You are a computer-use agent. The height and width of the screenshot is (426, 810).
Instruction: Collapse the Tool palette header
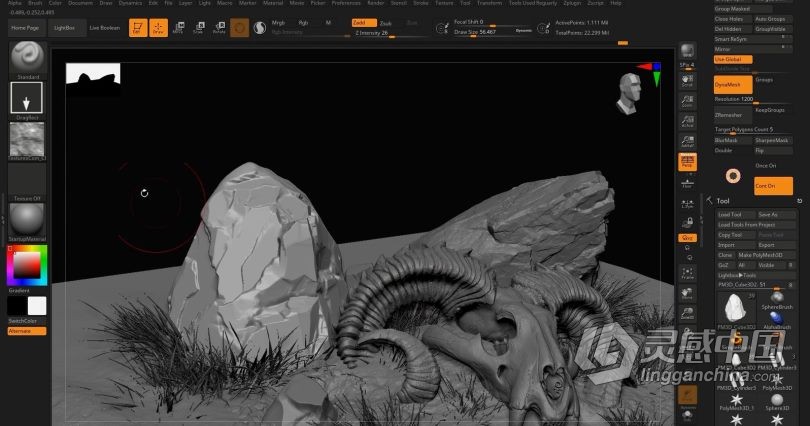click(x=723, y=201)
